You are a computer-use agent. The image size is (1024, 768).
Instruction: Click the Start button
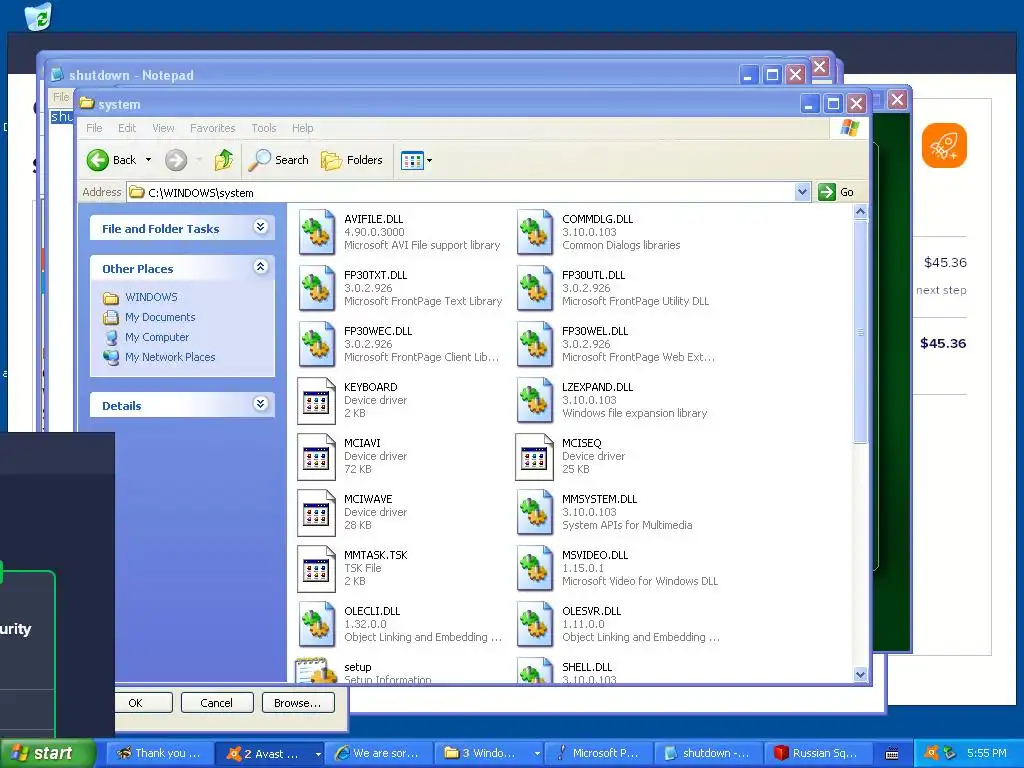[46, 753]
